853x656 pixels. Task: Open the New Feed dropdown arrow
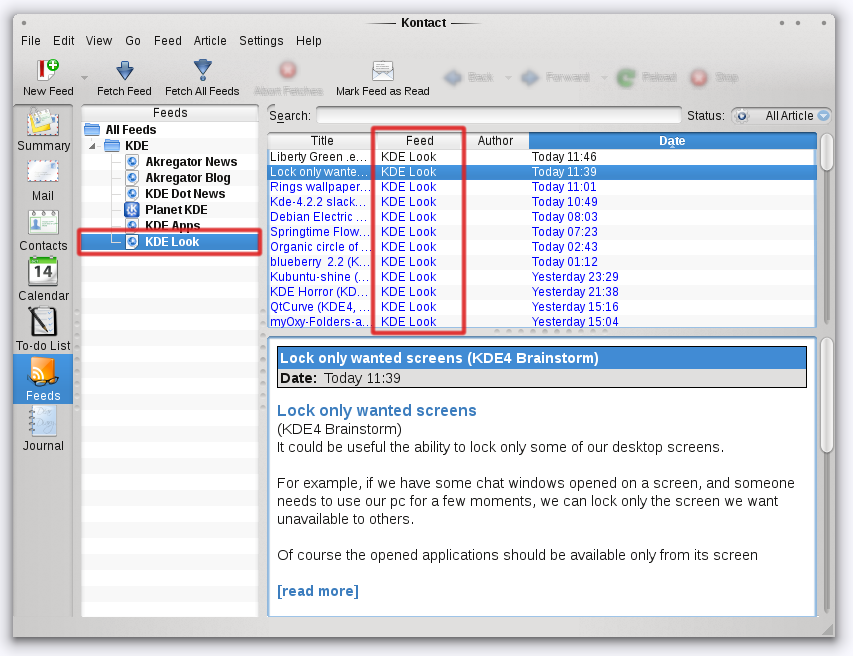pyautogui.click(x=84, y=78)
